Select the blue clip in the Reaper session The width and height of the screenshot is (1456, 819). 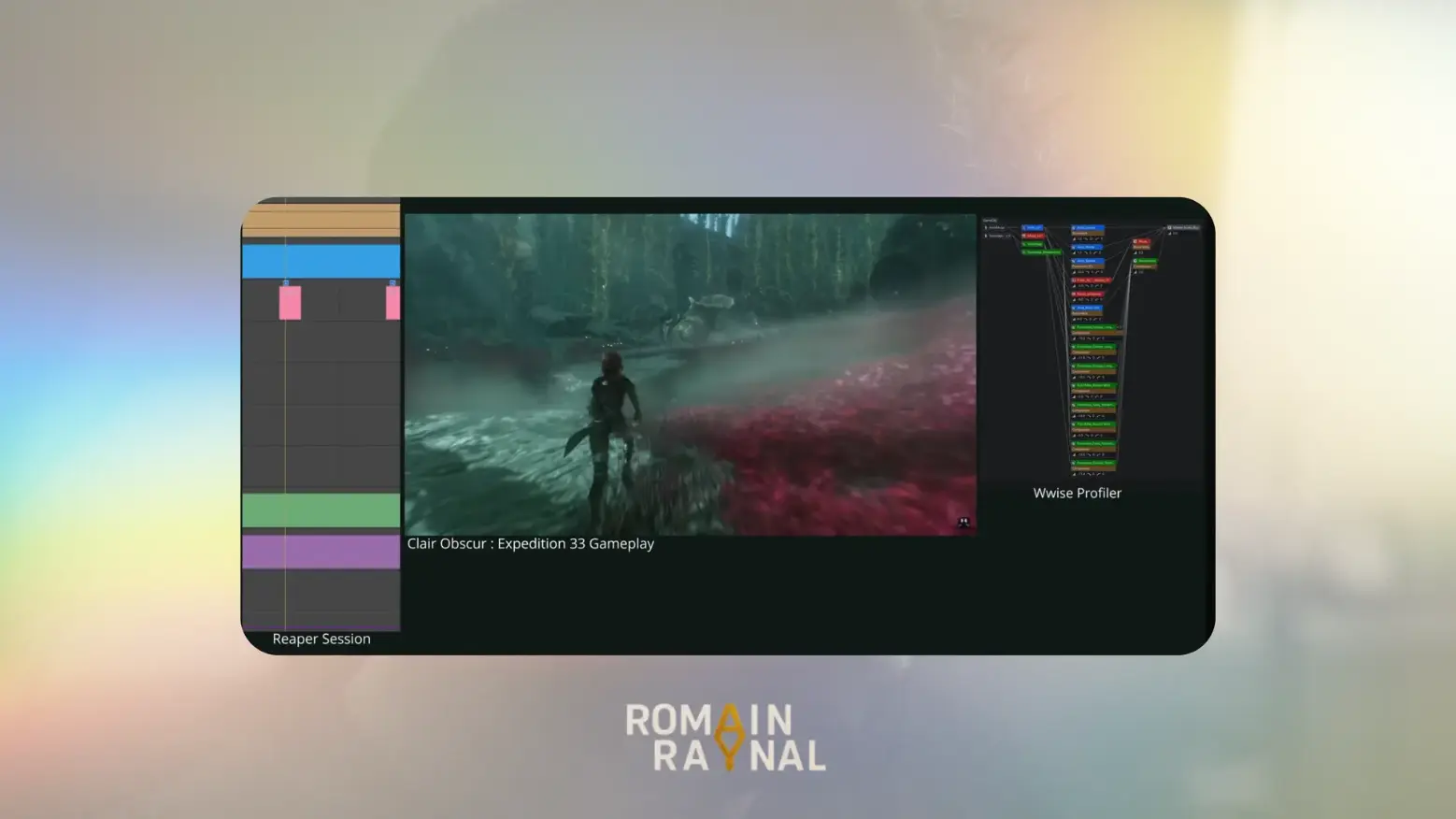click(x=321, y=262)
